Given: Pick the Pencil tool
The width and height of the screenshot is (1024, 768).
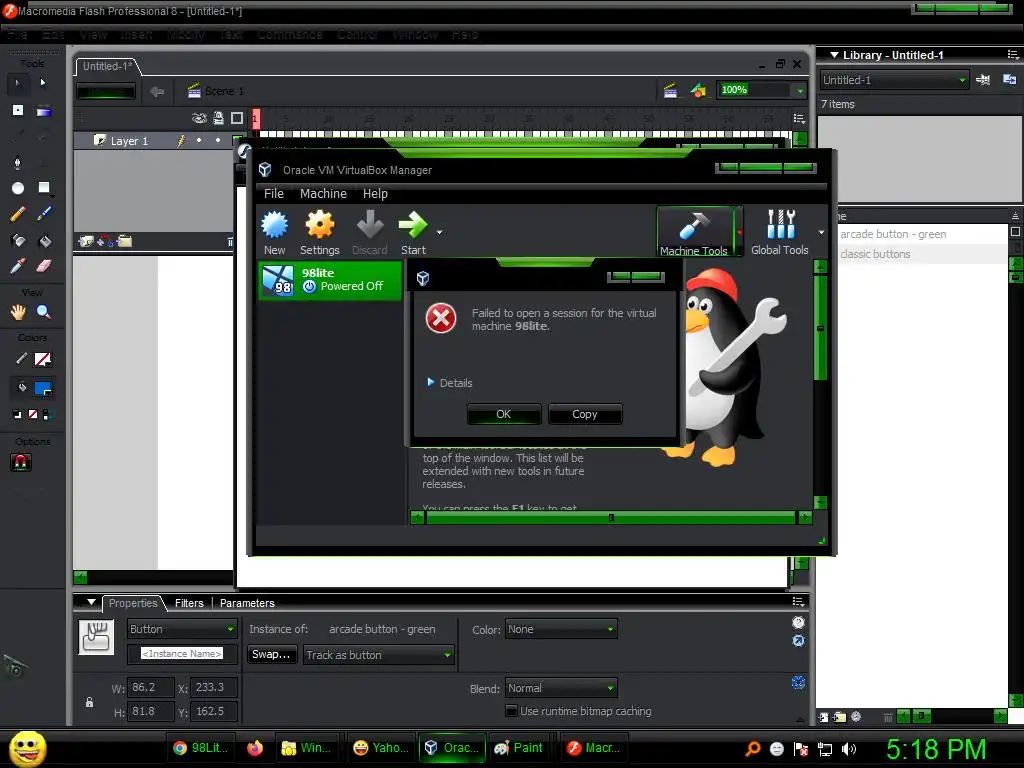Looking at the screenshot, I should (18, 214).
